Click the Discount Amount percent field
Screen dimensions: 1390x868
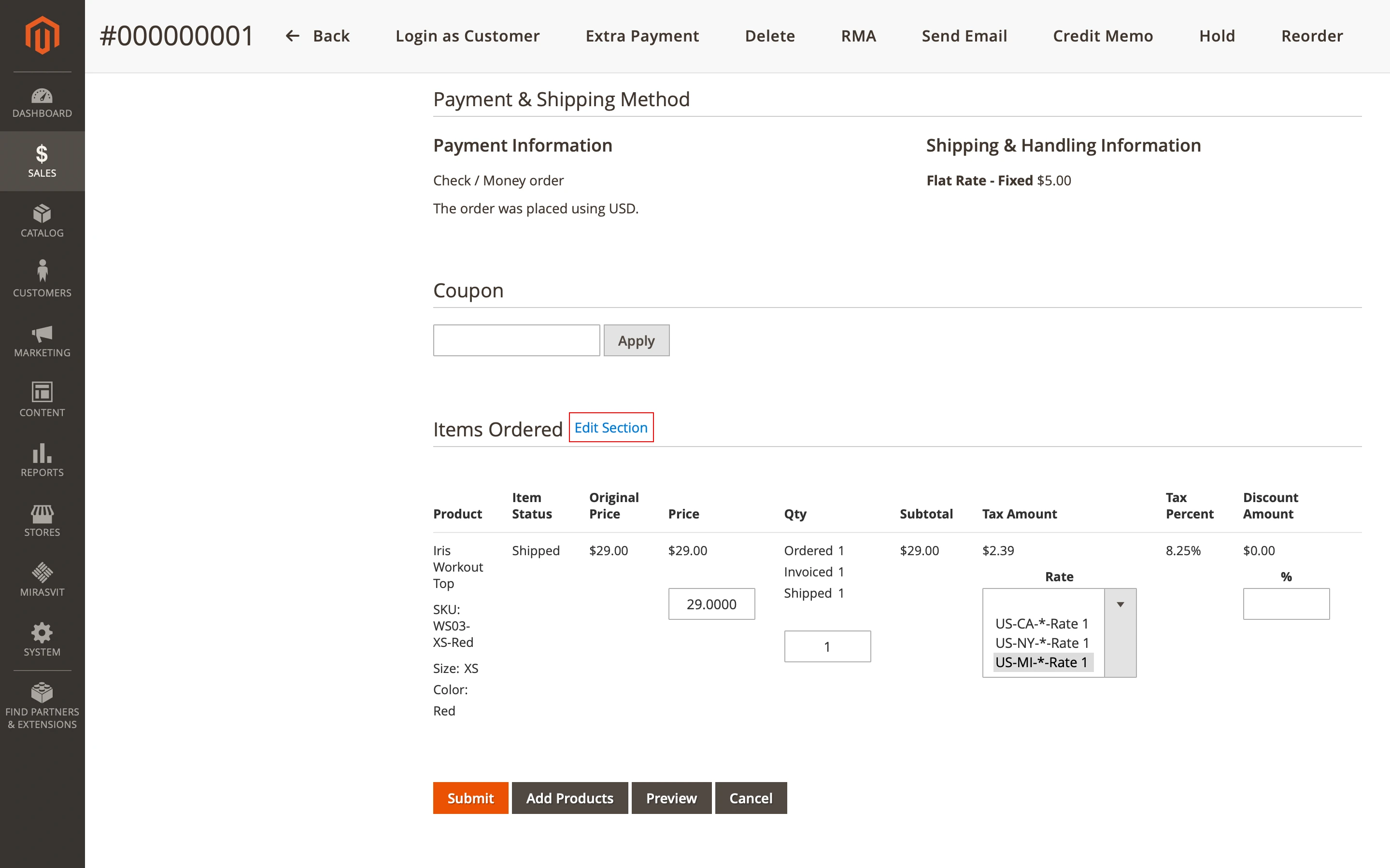[1286, 604]
